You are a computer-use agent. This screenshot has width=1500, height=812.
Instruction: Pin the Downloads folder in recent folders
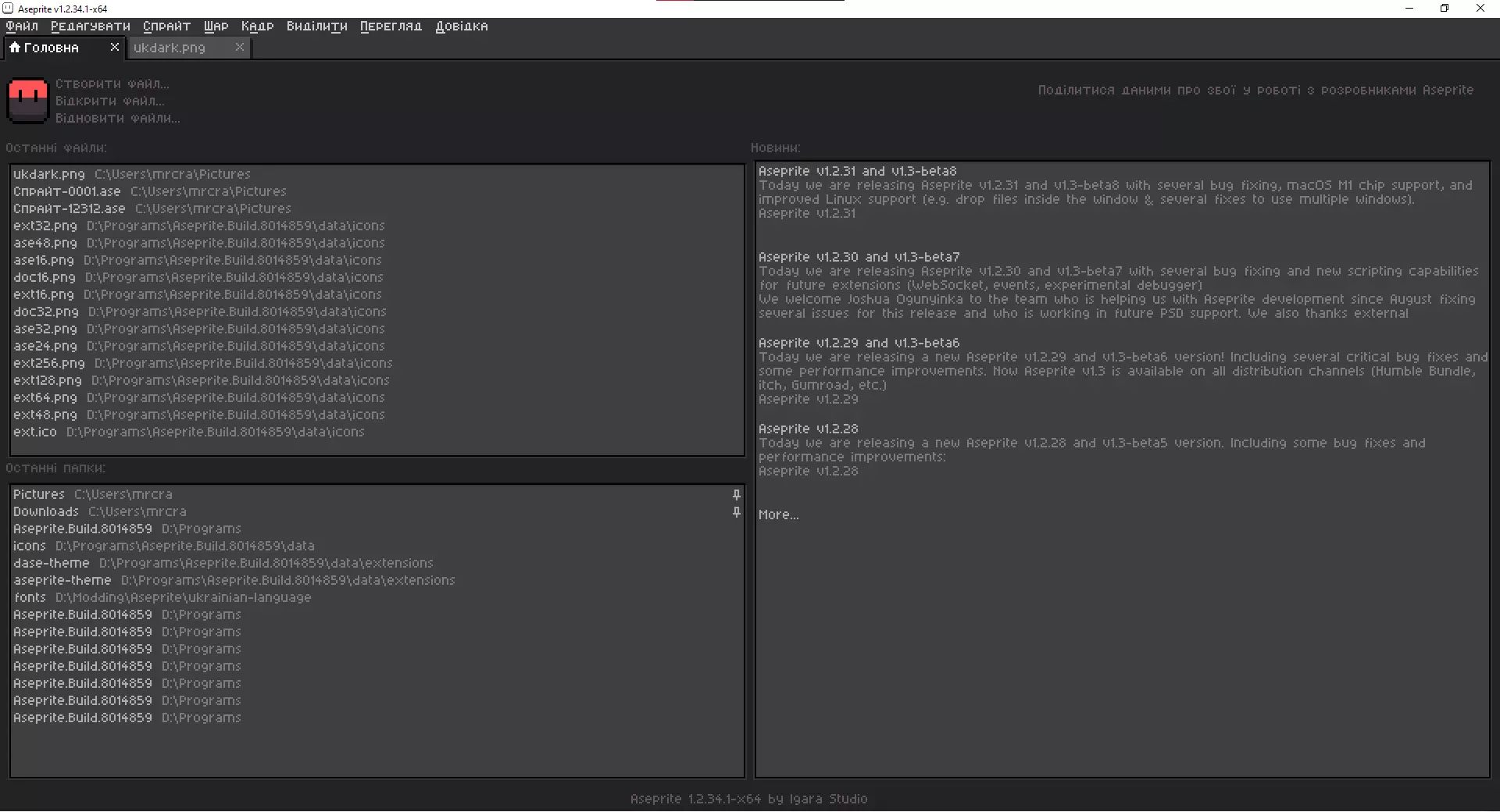tap(736, 512)
